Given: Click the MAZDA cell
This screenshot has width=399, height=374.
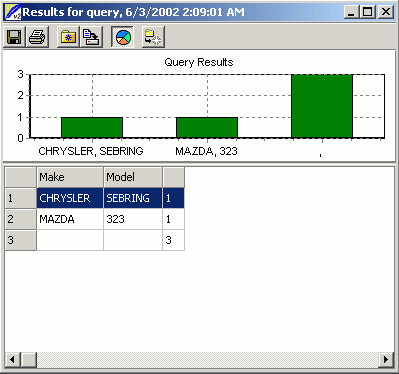Looking at the screenshot, I should (x=70, y=219).
